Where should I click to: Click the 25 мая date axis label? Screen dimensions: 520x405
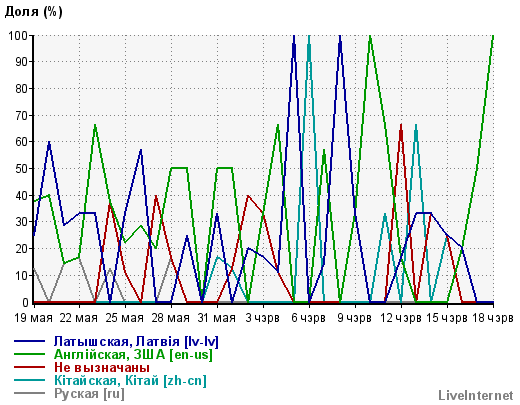pyautogui.click(x=125, y=318)
